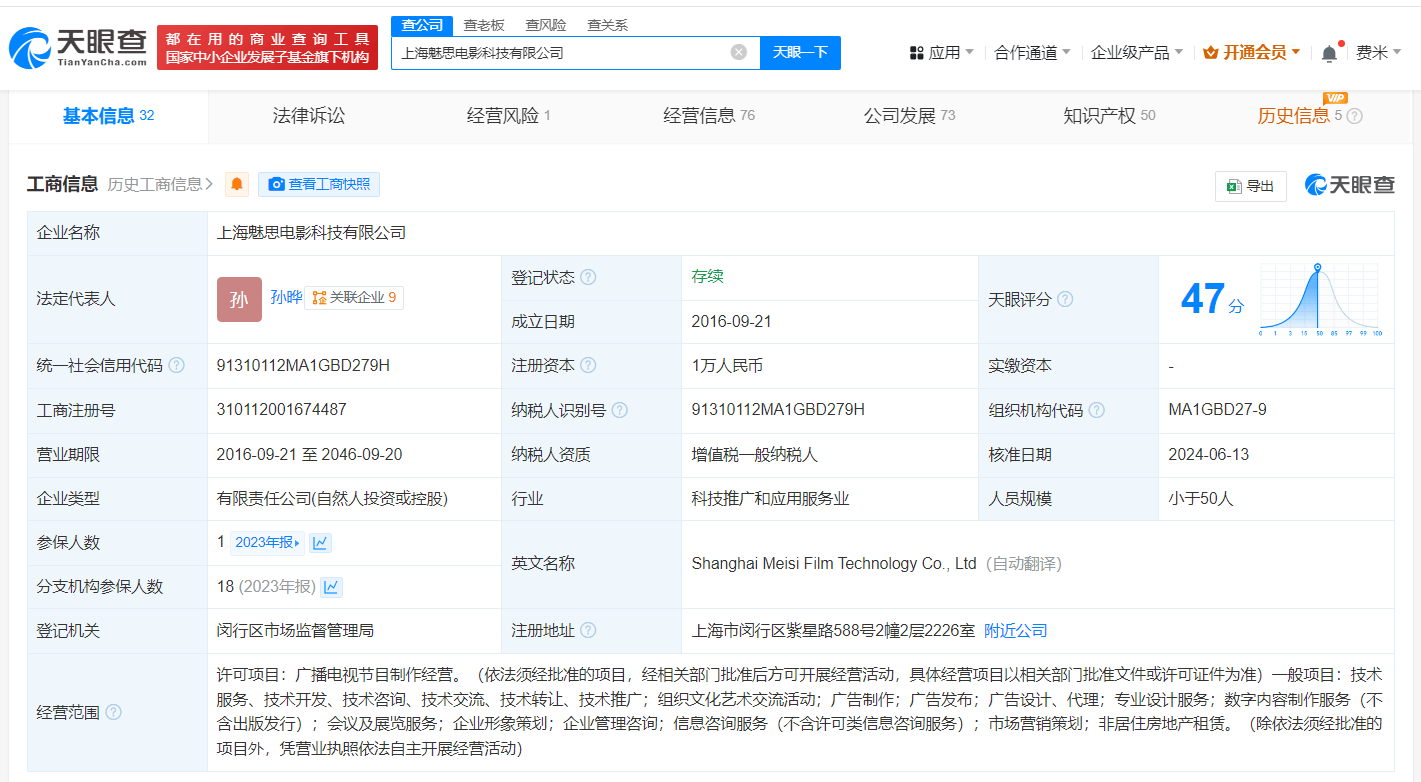Expand the 开通会员 dropdown
This screenshot has height=782, width=1421.
(x=1296, y=52)
